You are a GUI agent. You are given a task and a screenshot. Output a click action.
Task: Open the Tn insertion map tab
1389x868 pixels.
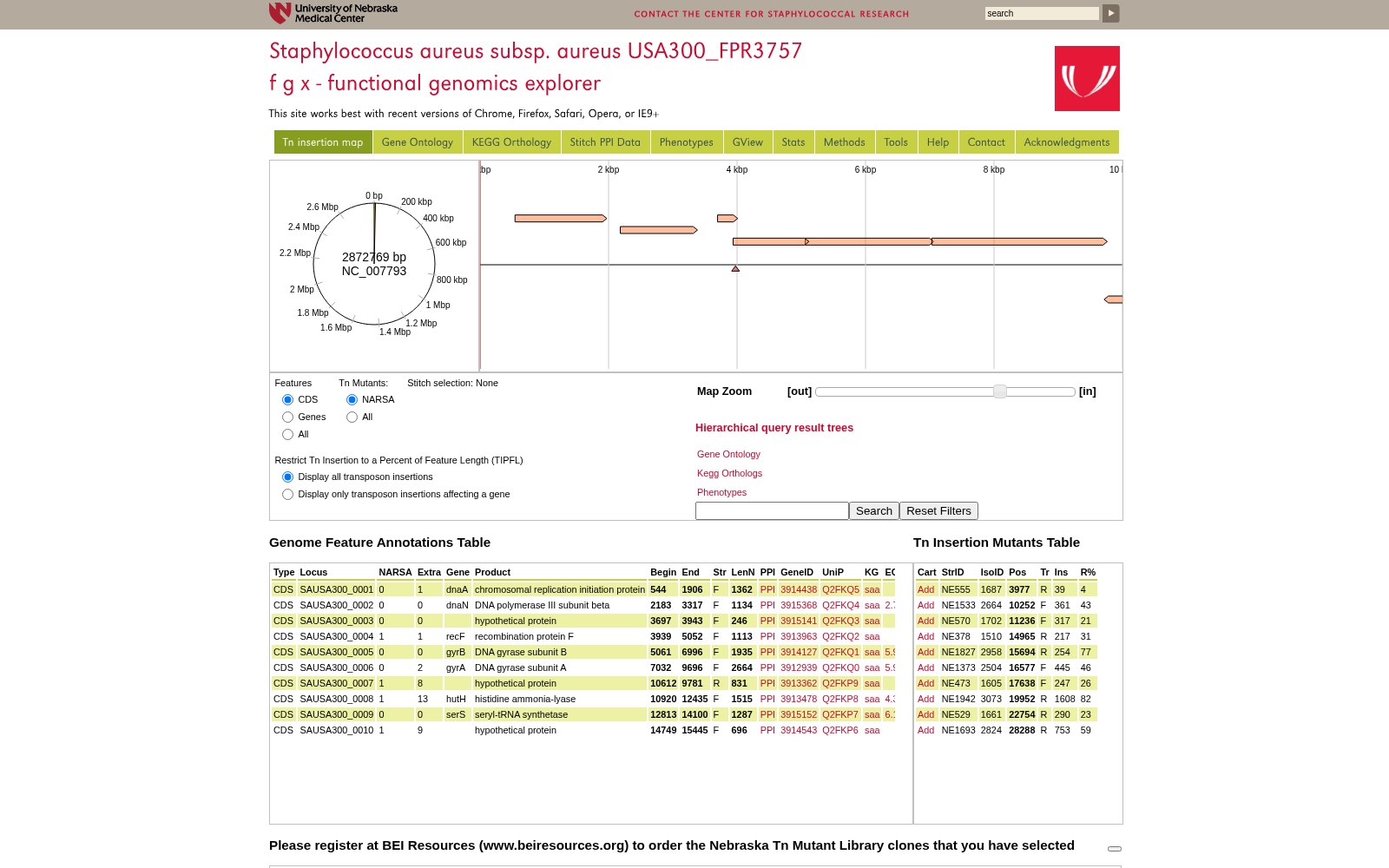[x=323, y=142]
